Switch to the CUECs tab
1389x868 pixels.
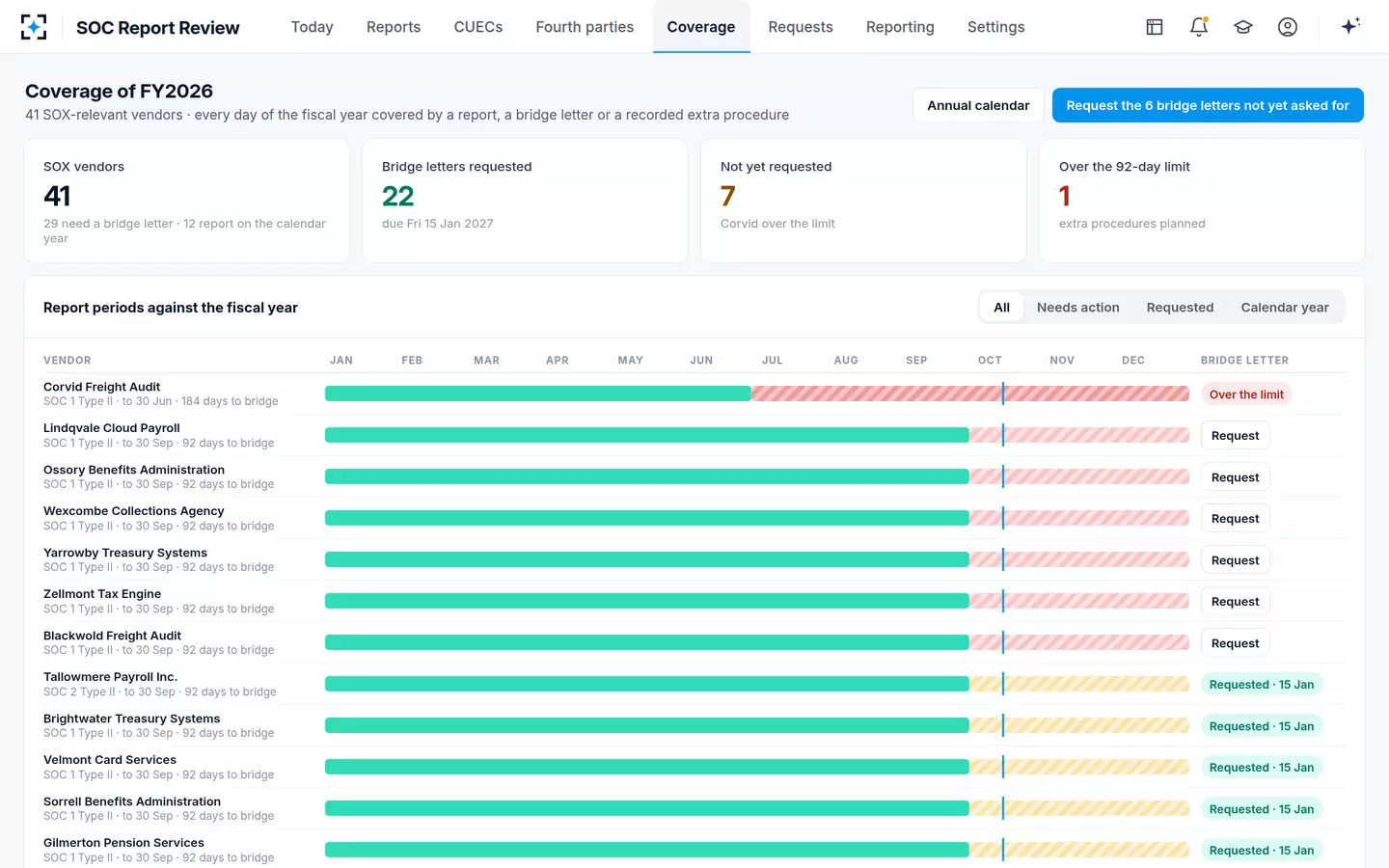point(478,27)
